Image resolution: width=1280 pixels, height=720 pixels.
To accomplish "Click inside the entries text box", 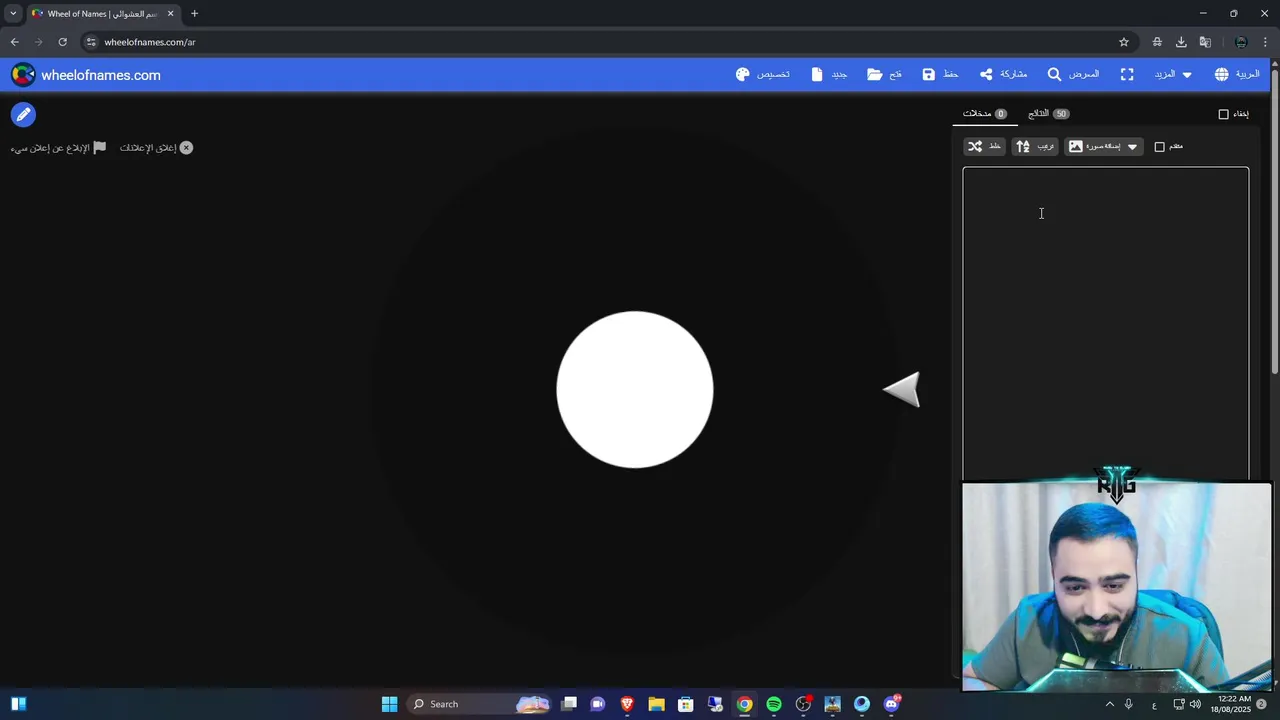I will pos(1106,323).
